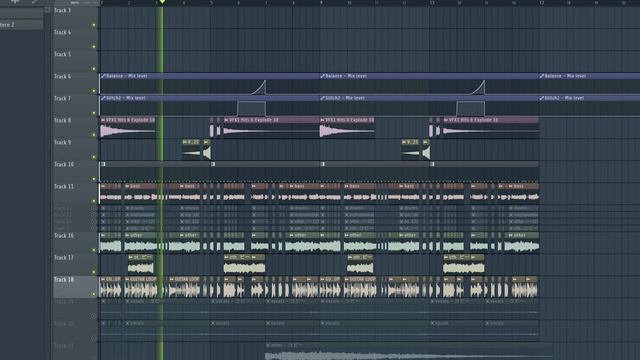
Task: Open menu icon of VFX1 clip at bar 9
Action: coord(322,120)
